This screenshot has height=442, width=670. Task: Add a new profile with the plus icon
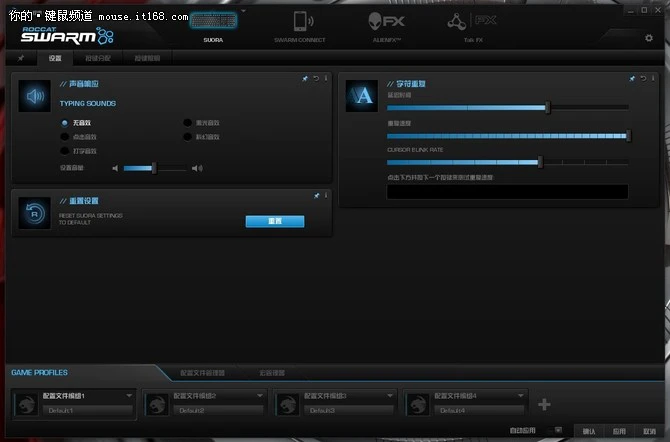544,404
